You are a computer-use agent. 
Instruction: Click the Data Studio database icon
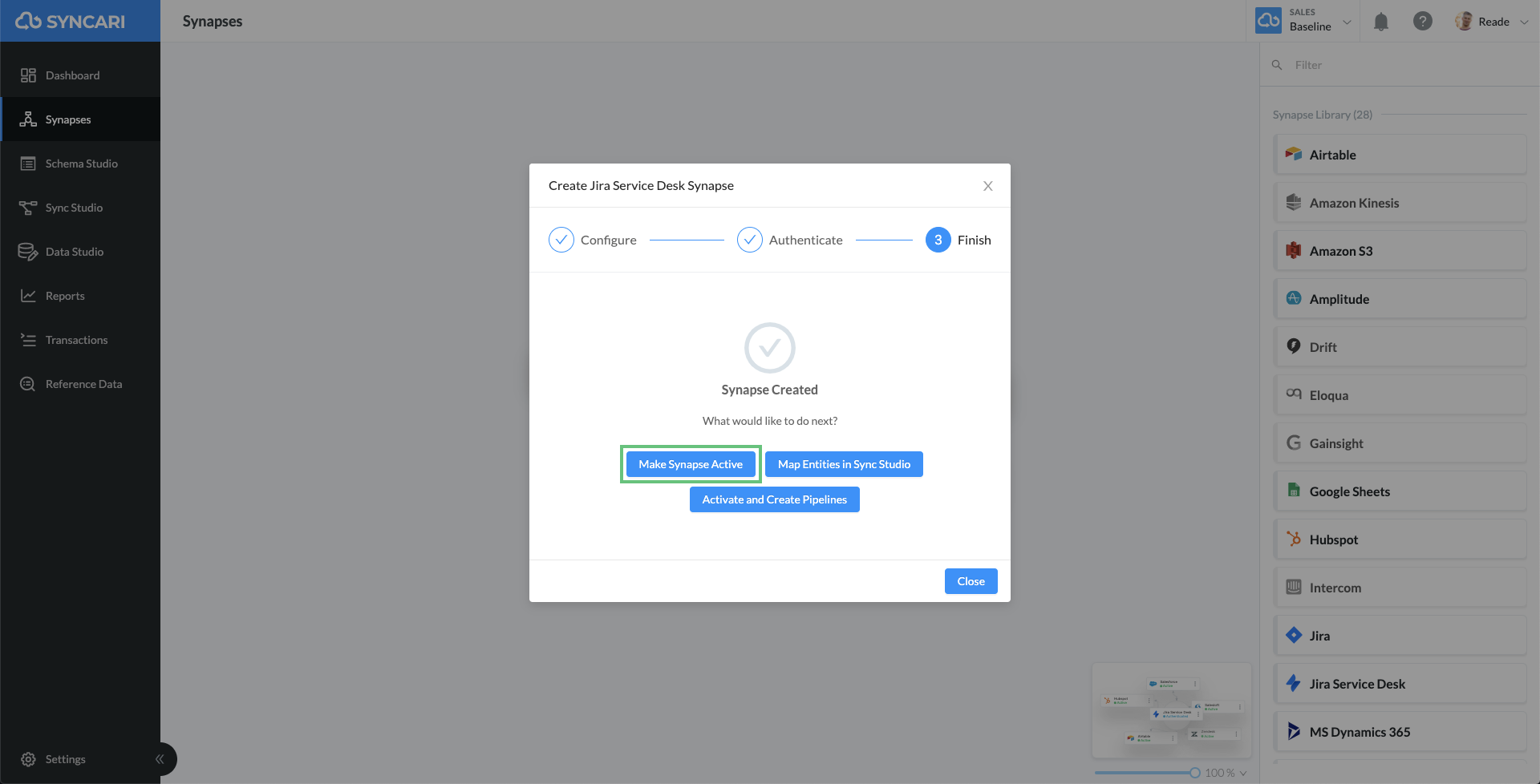point(28,252)
